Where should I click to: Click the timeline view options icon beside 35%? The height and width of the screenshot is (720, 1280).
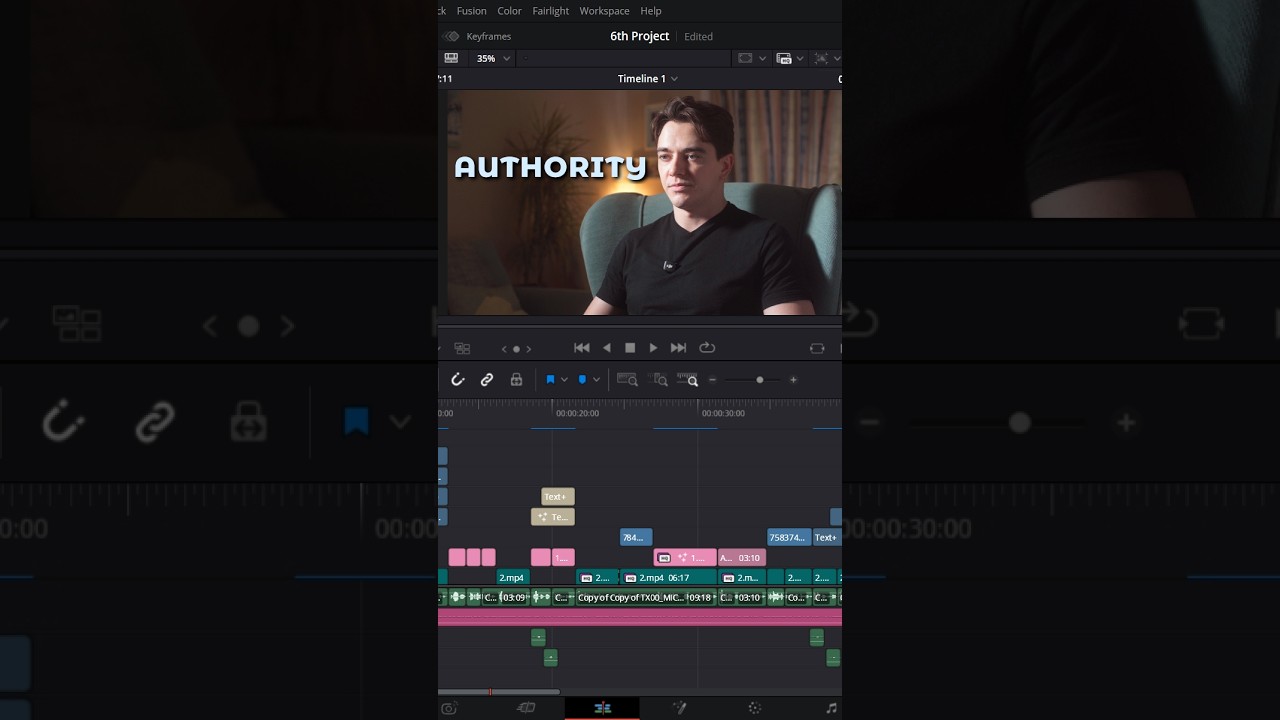coord(451,58)
